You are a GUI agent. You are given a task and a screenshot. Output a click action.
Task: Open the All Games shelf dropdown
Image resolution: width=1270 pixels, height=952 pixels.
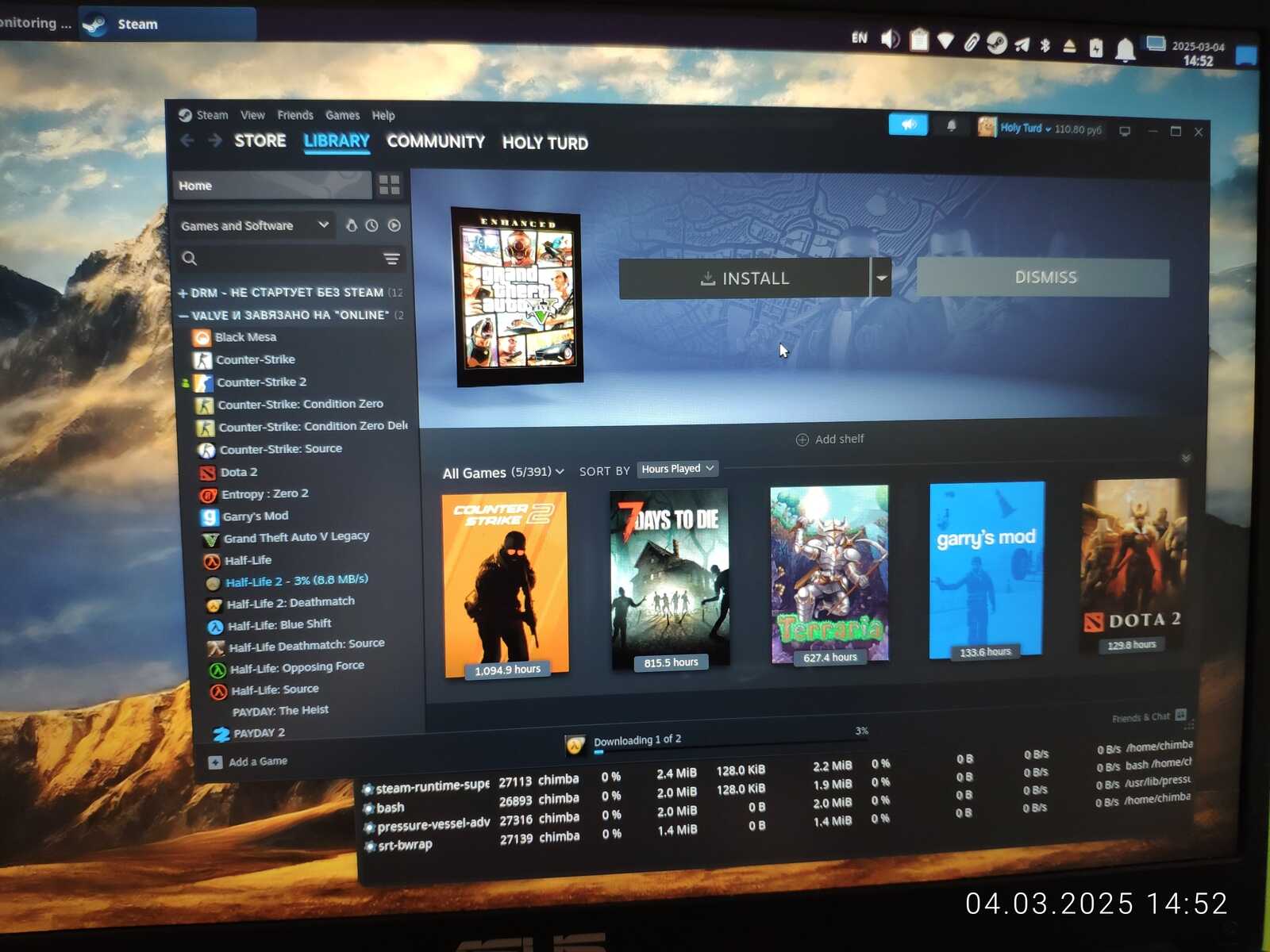click(503, 472)
